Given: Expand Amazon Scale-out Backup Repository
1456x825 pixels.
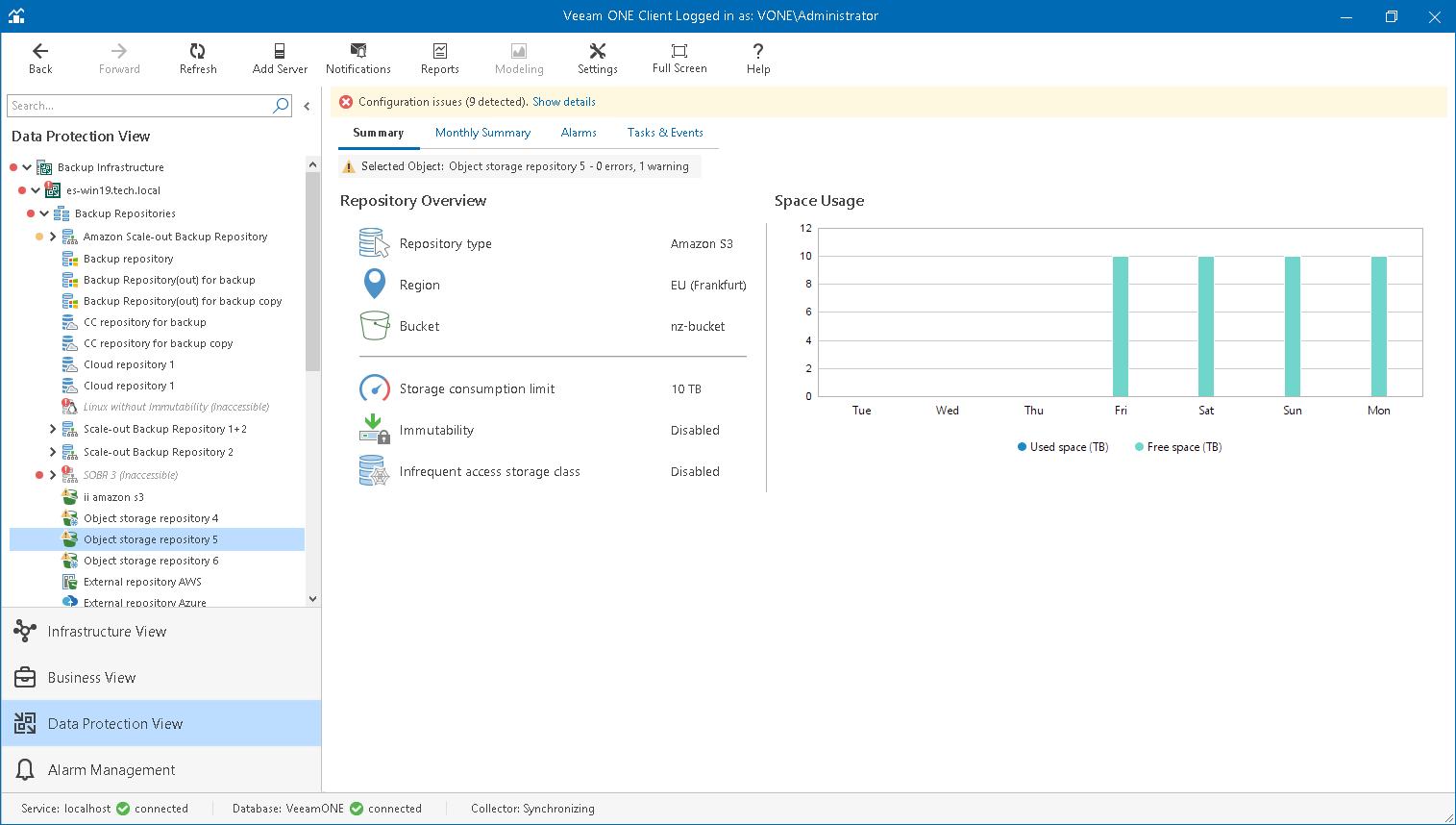Looking at the screenshot, I should tap(53, 237).
